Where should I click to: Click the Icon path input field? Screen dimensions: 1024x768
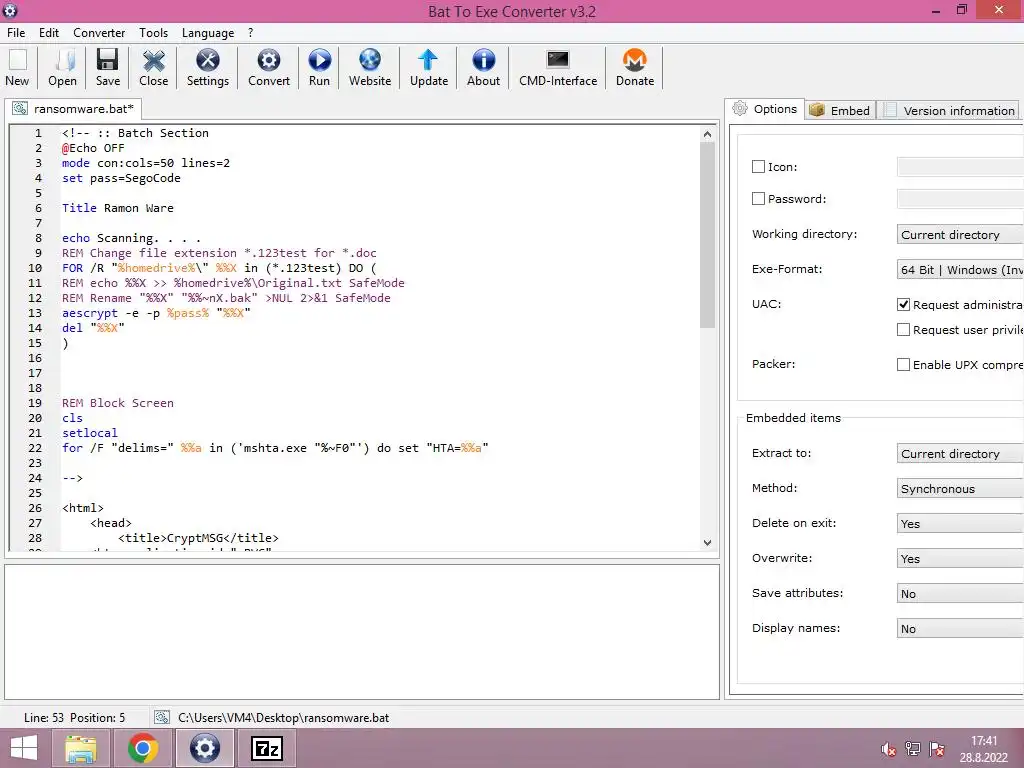click(x=960, y=167)
